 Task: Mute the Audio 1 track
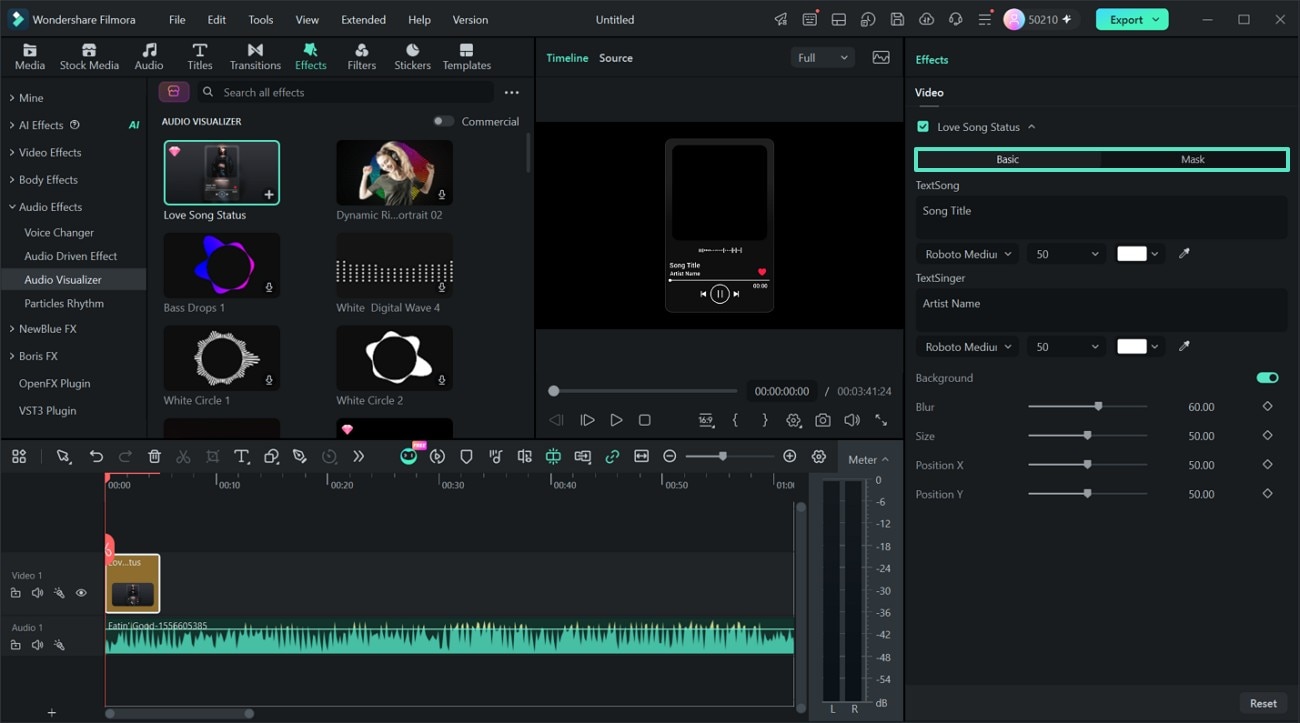38,645
